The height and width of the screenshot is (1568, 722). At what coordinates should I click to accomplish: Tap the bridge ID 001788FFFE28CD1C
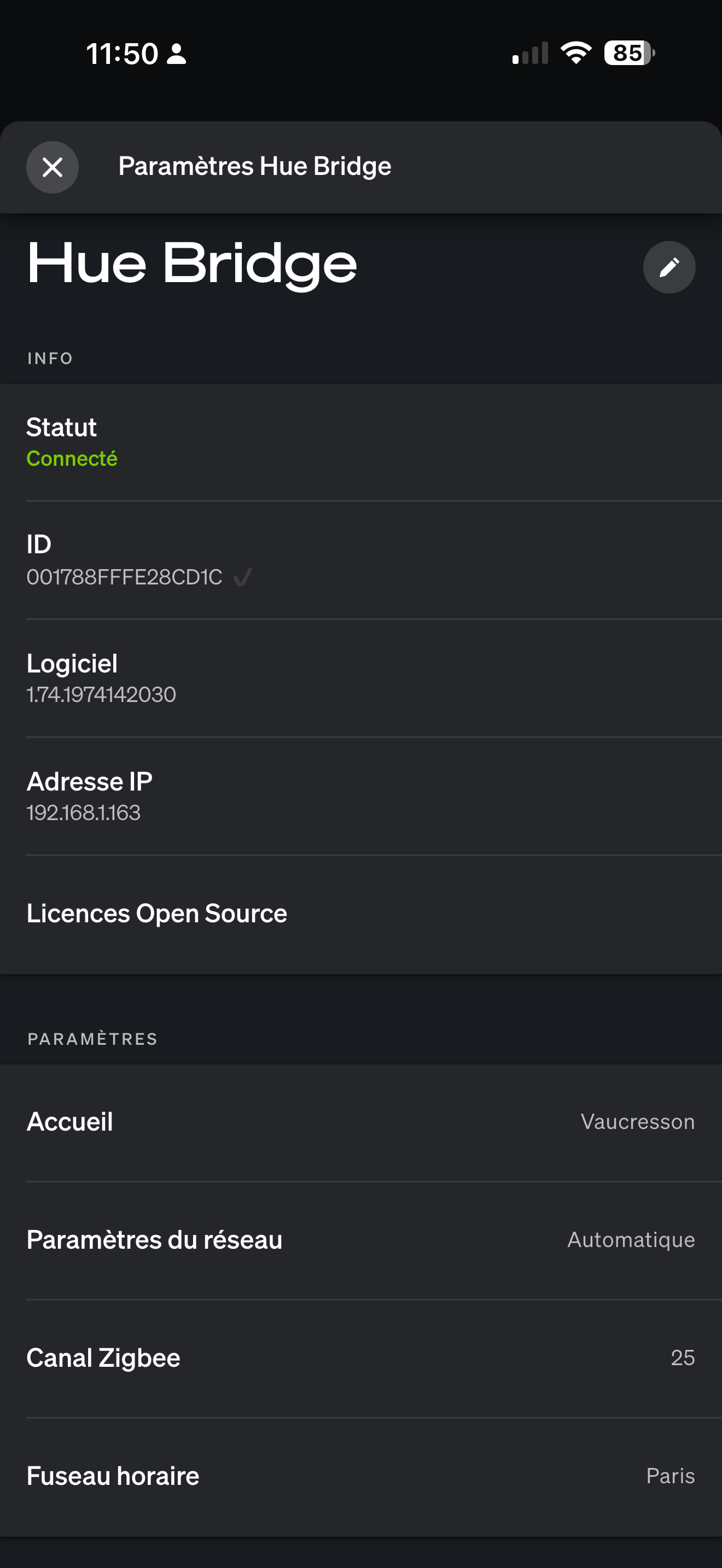click(x=124, y=577)
